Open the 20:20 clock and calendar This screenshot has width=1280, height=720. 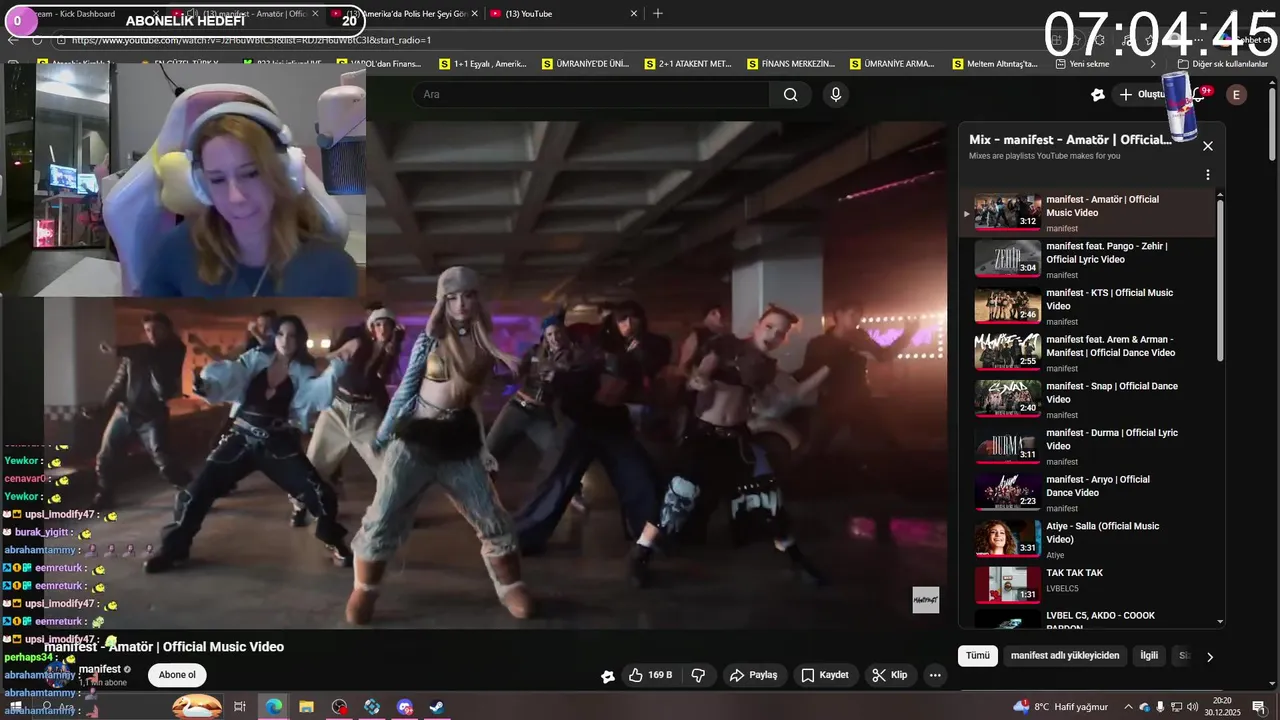(x=1221, y=707)
